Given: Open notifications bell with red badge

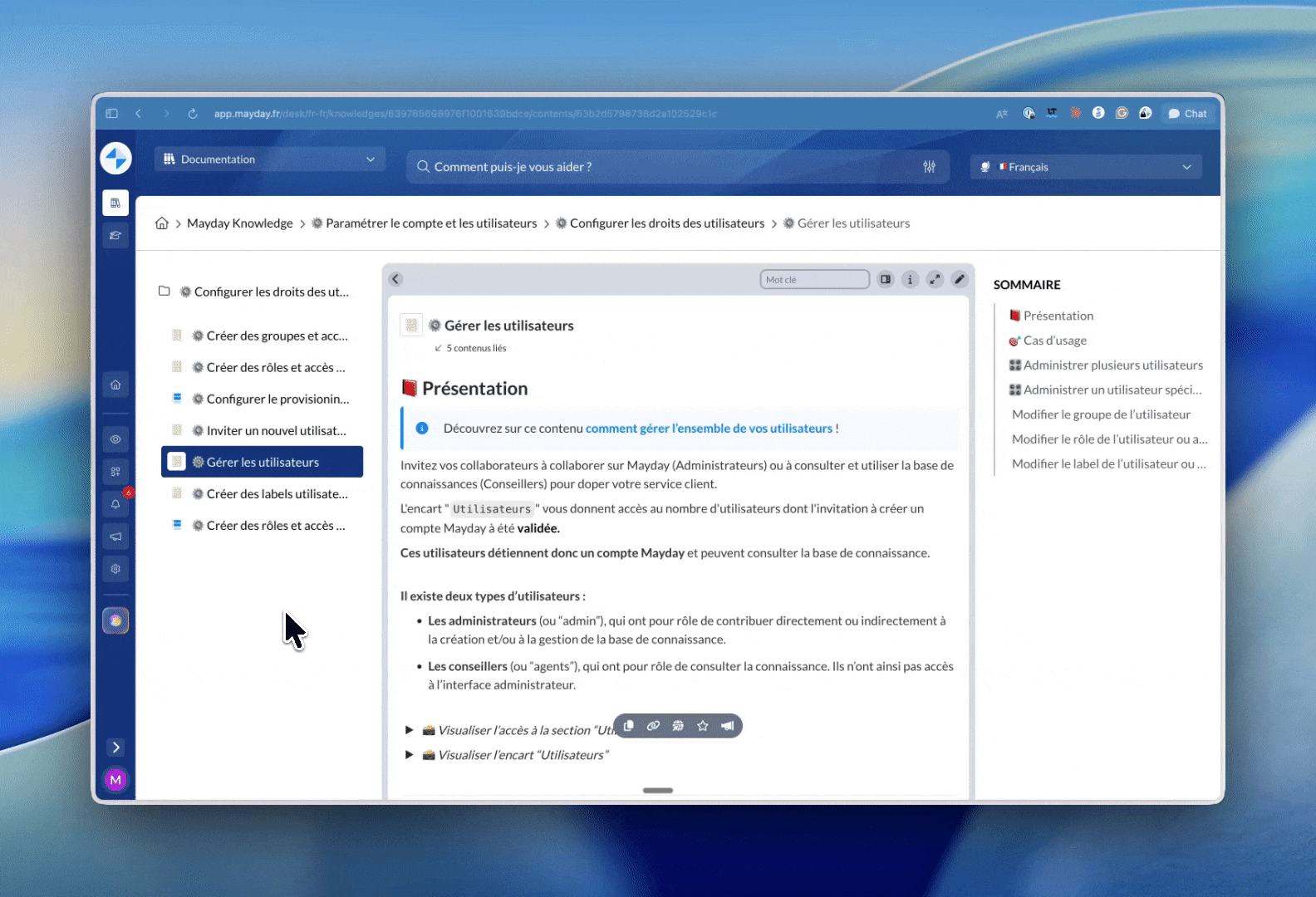Looking at the screenshot, I should pyautogui.click(x=115, y=504).
